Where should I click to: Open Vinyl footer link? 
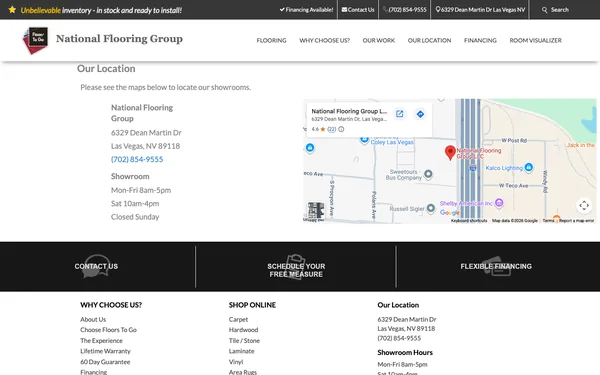(x=236, y=362)
